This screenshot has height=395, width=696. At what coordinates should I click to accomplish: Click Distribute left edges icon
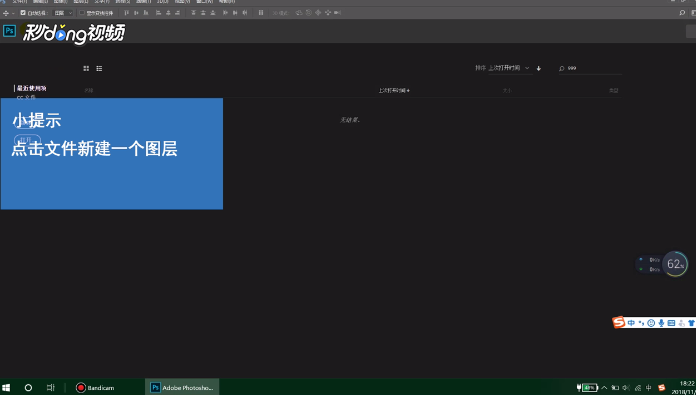(x=225, y=13)
